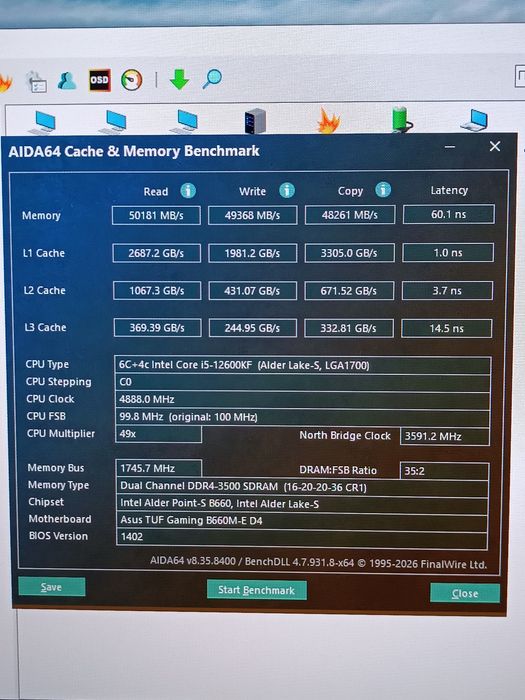
Task: Click the Memory Type DDR4-3500 SDRAM field
Action: (302, 486)
